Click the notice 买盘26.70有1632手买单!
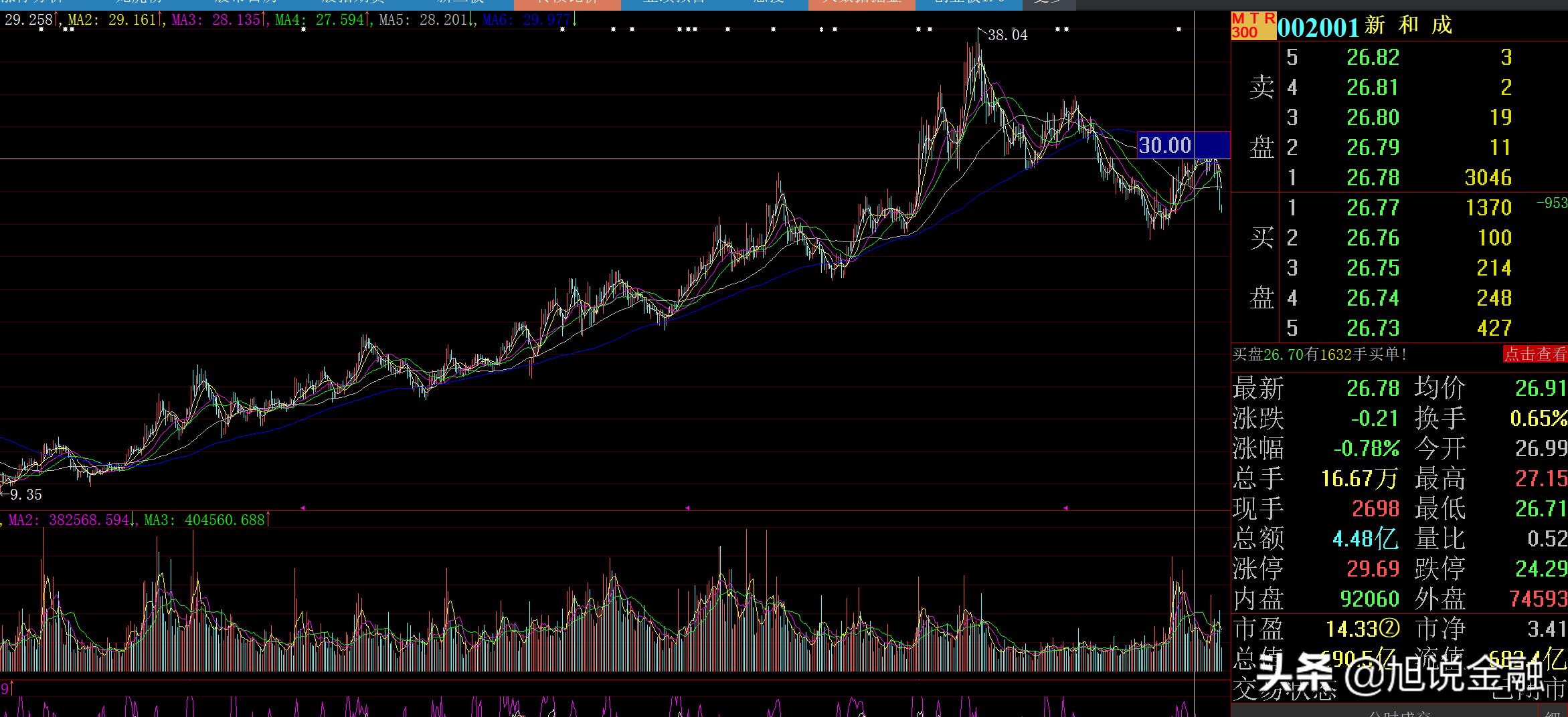Image resolution: width=1568 pixels, height=717 pixels. tap(1320, 354)
